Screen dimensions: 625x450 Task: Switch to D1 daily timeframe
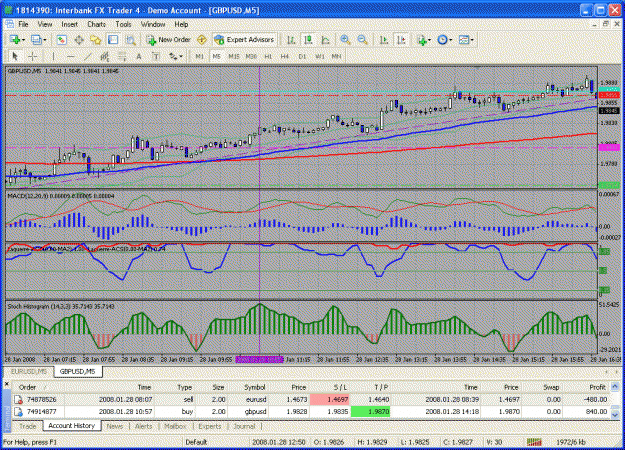point(302,57)
